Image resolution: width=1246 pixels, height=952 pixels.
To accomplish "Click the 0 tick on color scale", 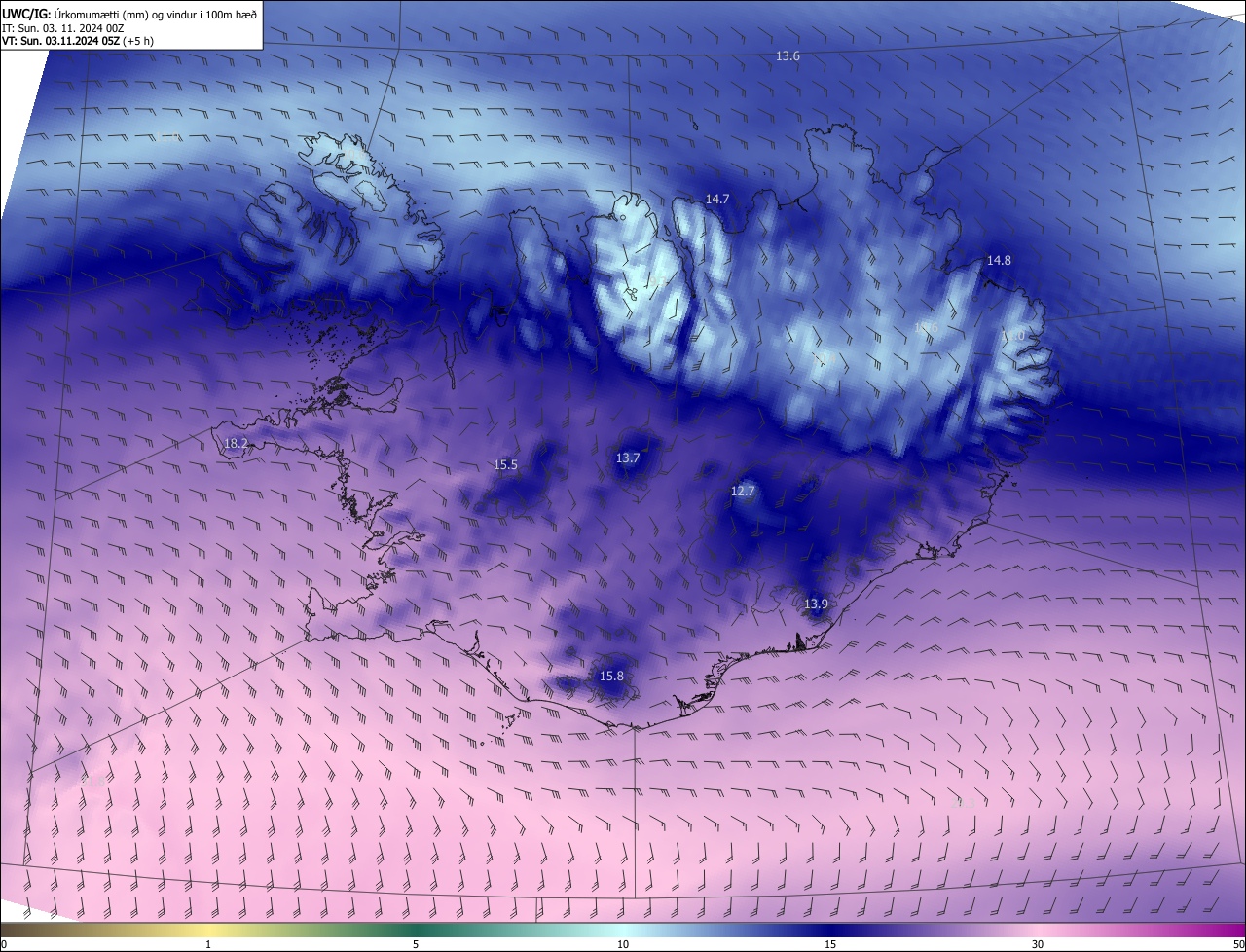I will [x=3, y=944].
